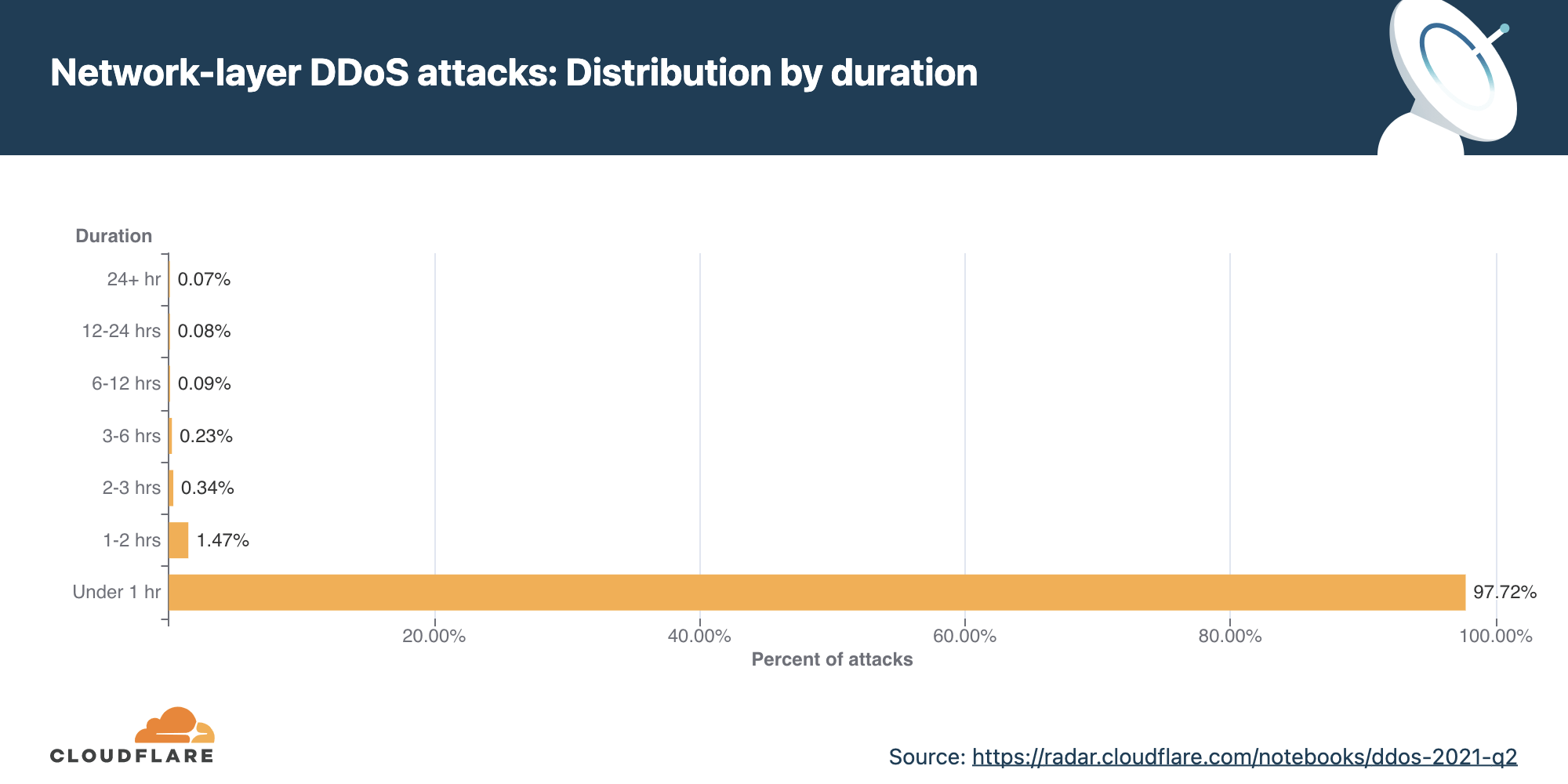Click the 3-6 hrs axis label
This screenshot has width=1568, height=784.
[x=131, y=436]
